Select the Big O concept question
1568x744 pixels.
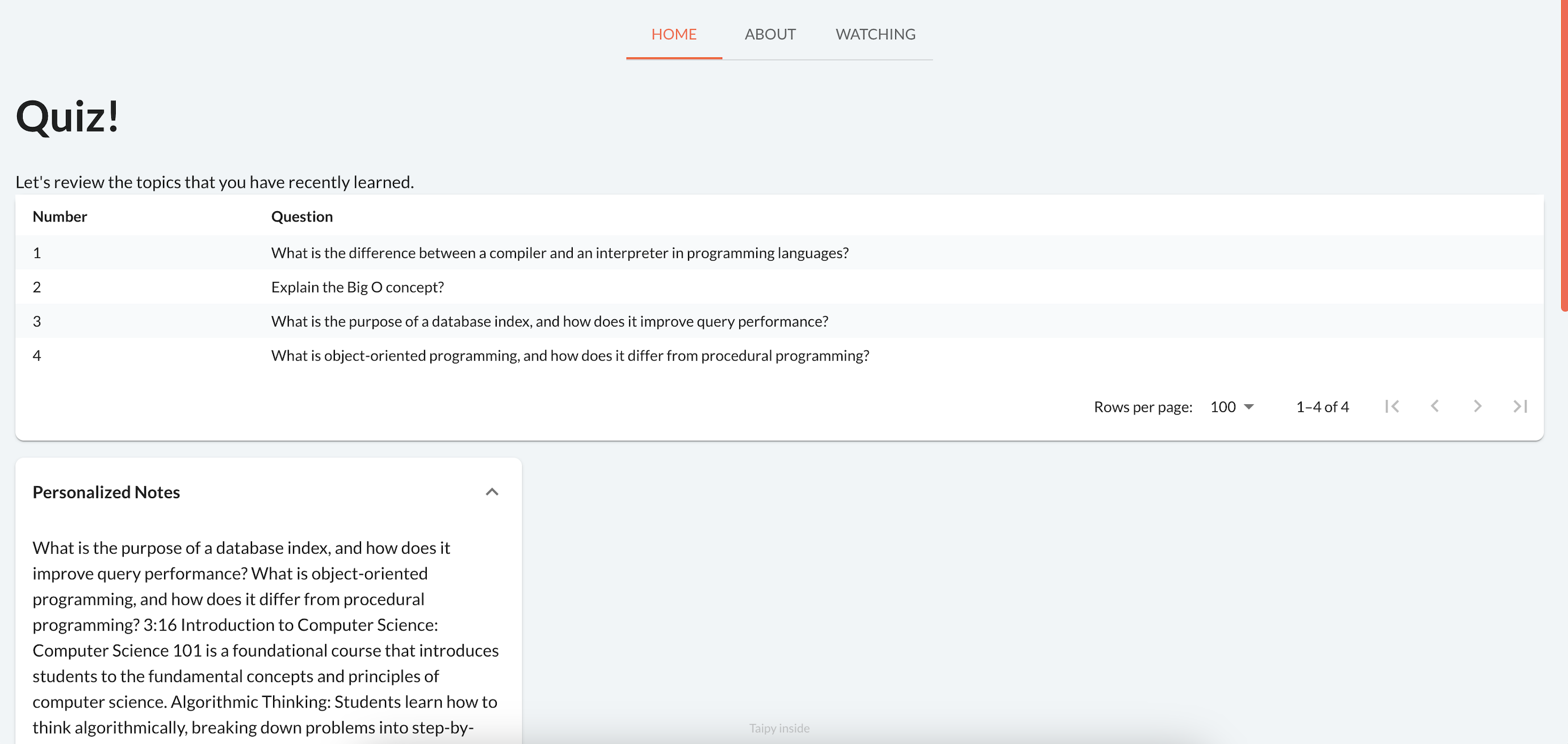[357, 287]
